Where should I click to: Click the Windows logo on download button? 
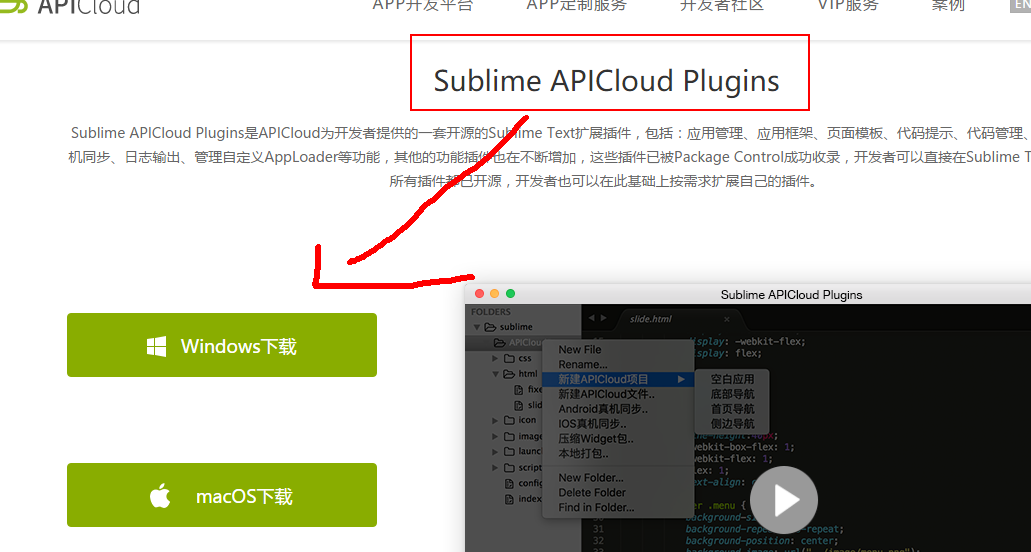[x=156, y=346]
